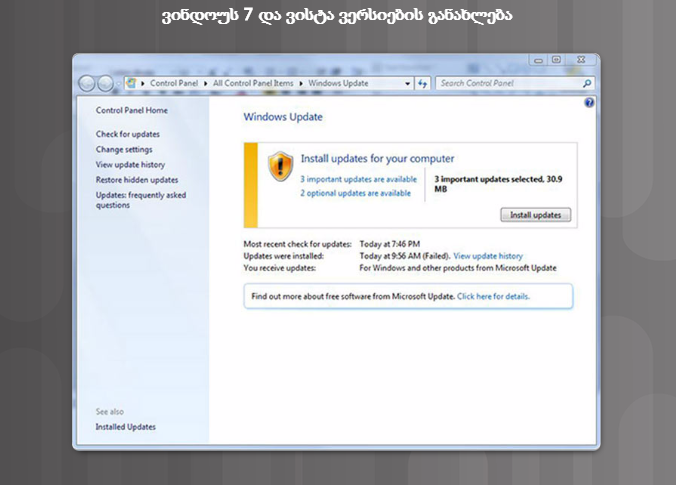Image resolution: width=676 pixels, height=485 pixels.
Task: Click the Back navigation arrow button
Action: tap(86, 84)
